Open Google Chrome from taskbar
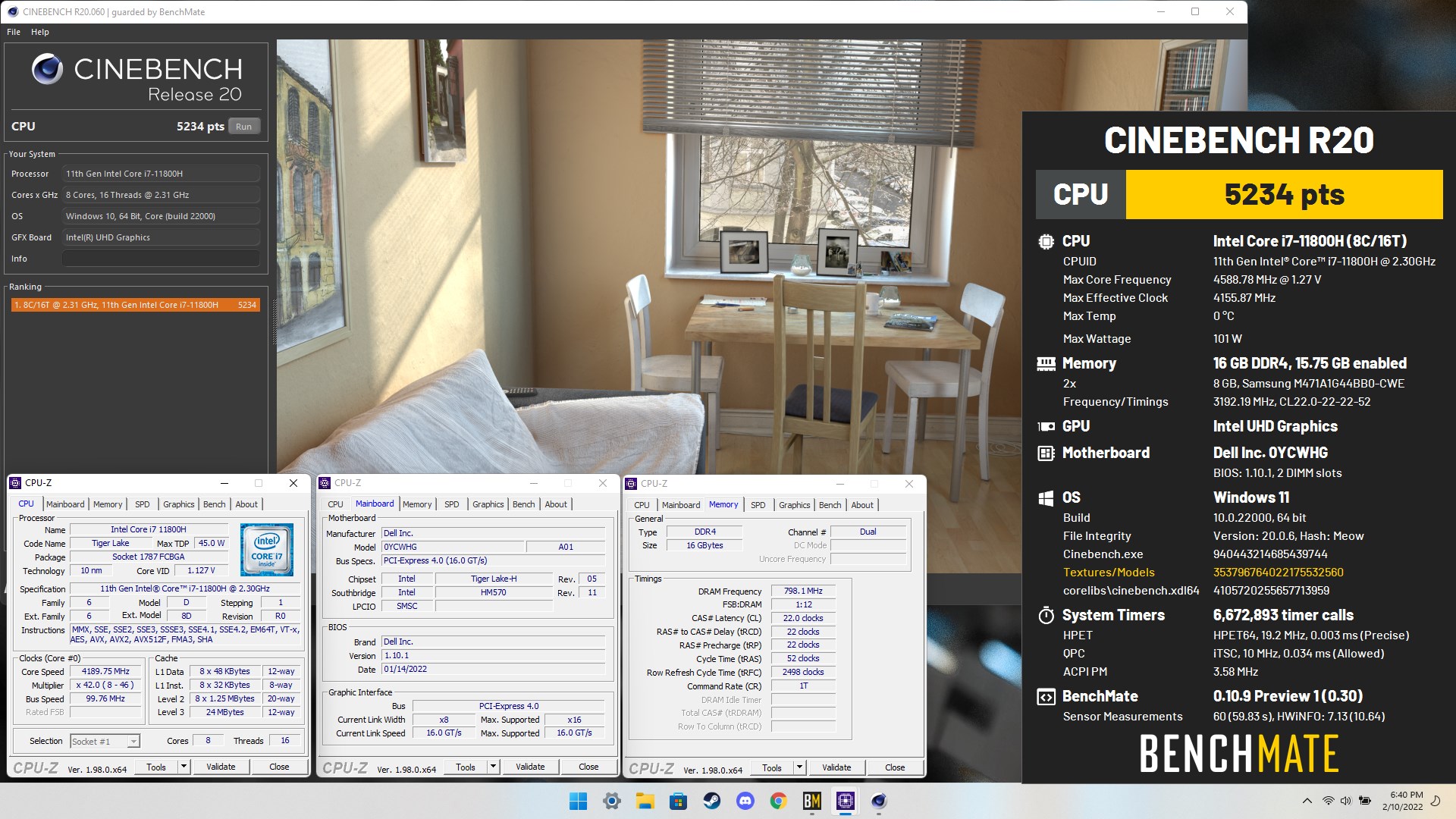 [778, 801]
